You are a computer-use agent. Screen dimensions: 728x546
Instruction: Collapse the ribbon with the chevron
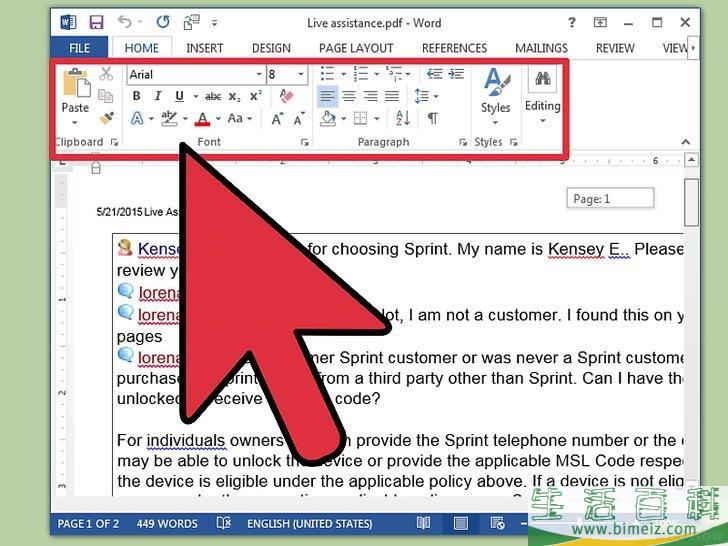686,142
